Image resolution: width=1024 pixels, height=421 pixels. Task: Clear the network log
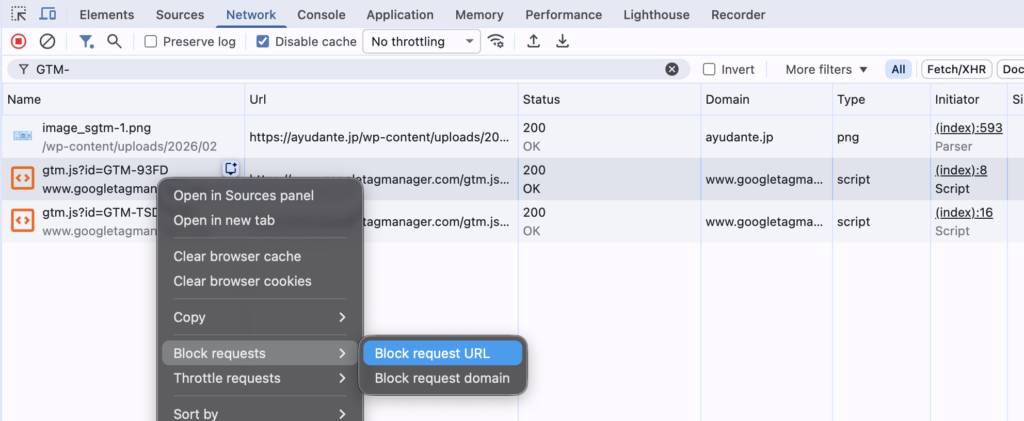47,41
